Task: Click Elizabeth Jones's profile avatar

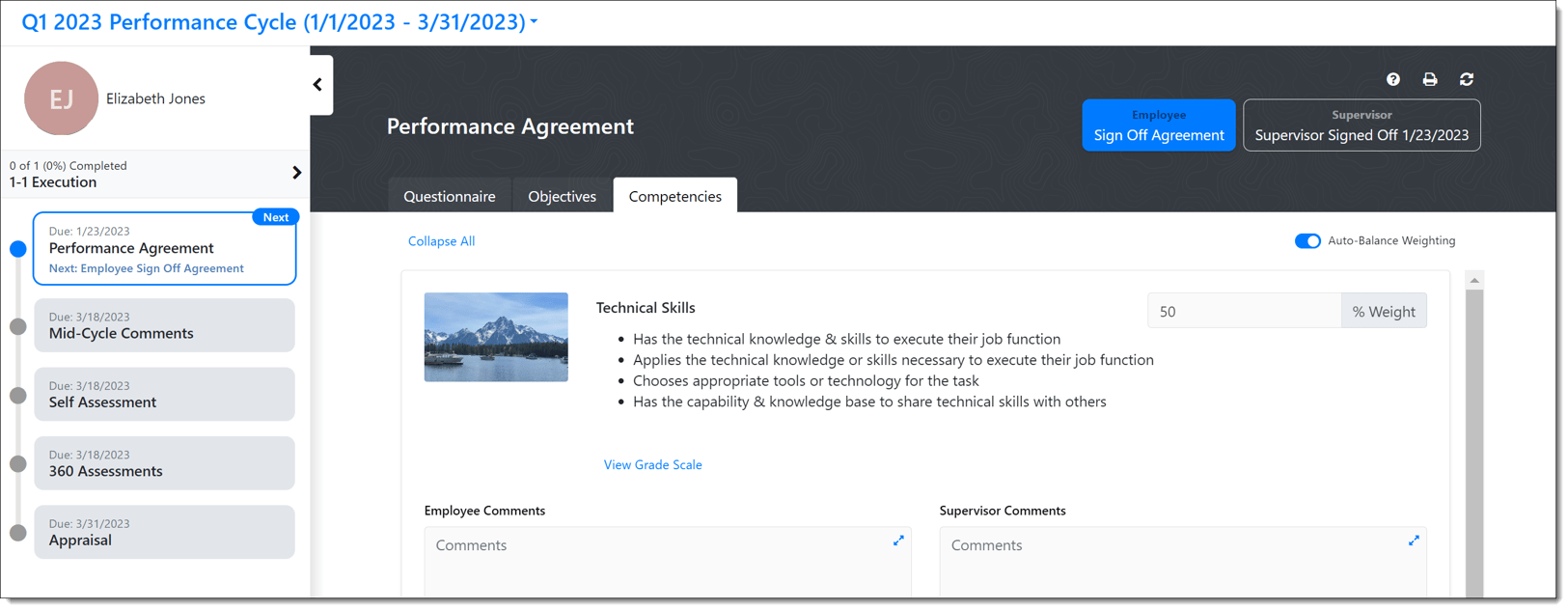Action: tap(61, 98)
